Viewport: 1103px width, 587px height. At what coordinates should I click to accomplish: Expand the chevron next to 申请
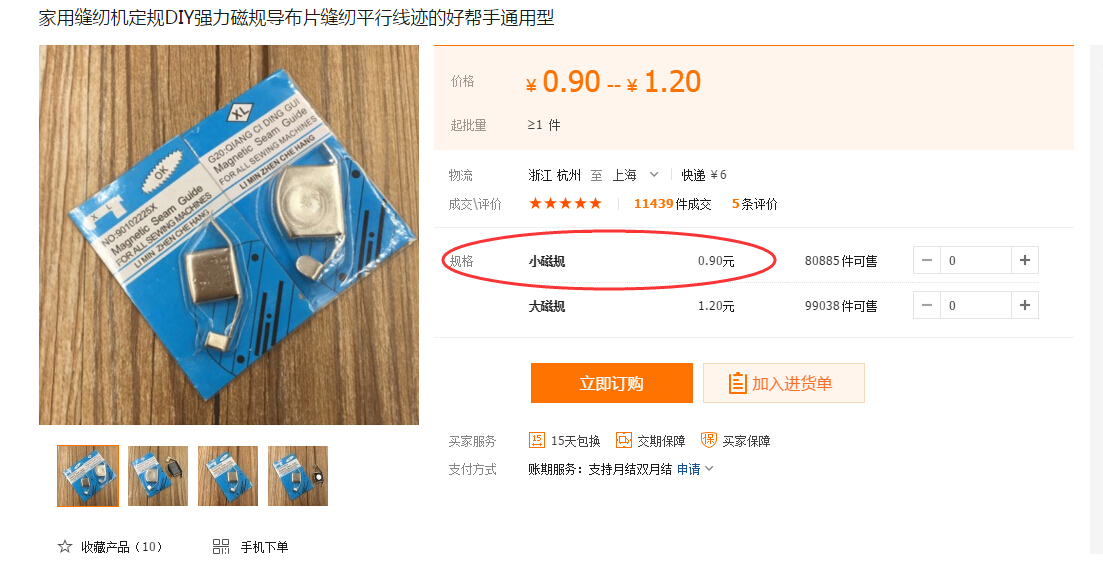(x=709, y=469)
